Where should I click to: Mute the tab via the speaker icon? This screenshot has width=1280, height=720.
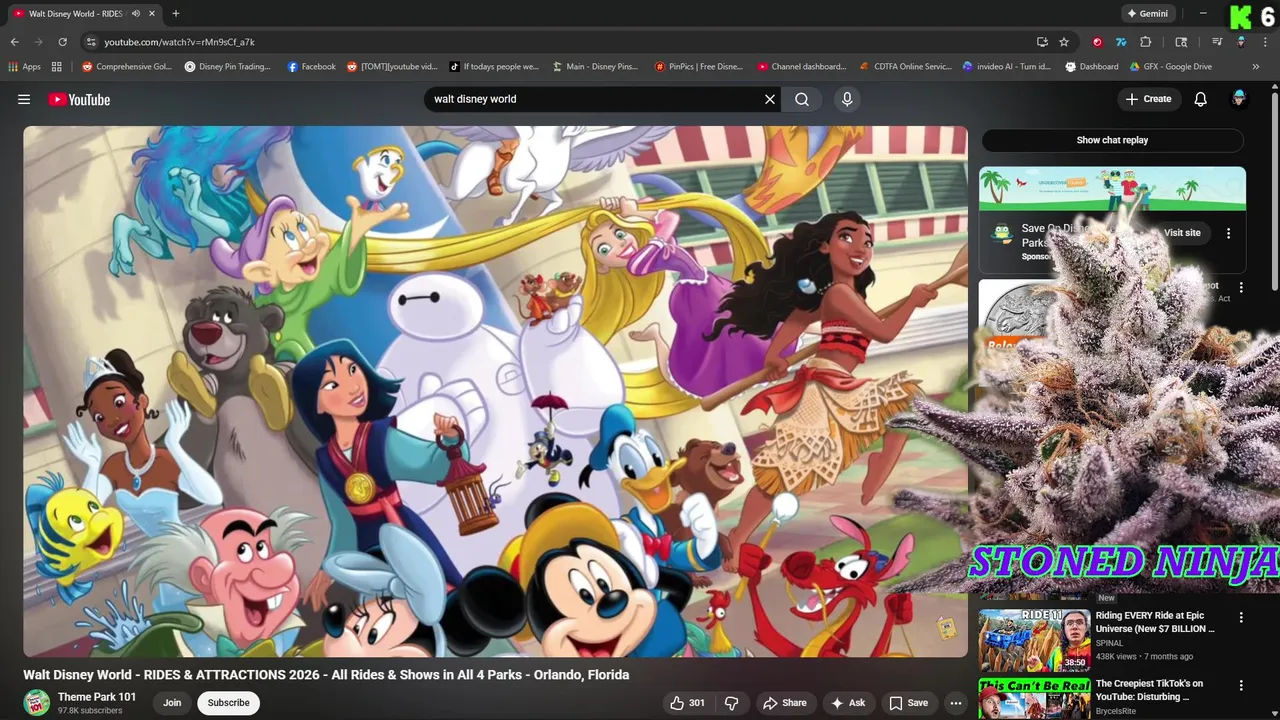[136, 14]
